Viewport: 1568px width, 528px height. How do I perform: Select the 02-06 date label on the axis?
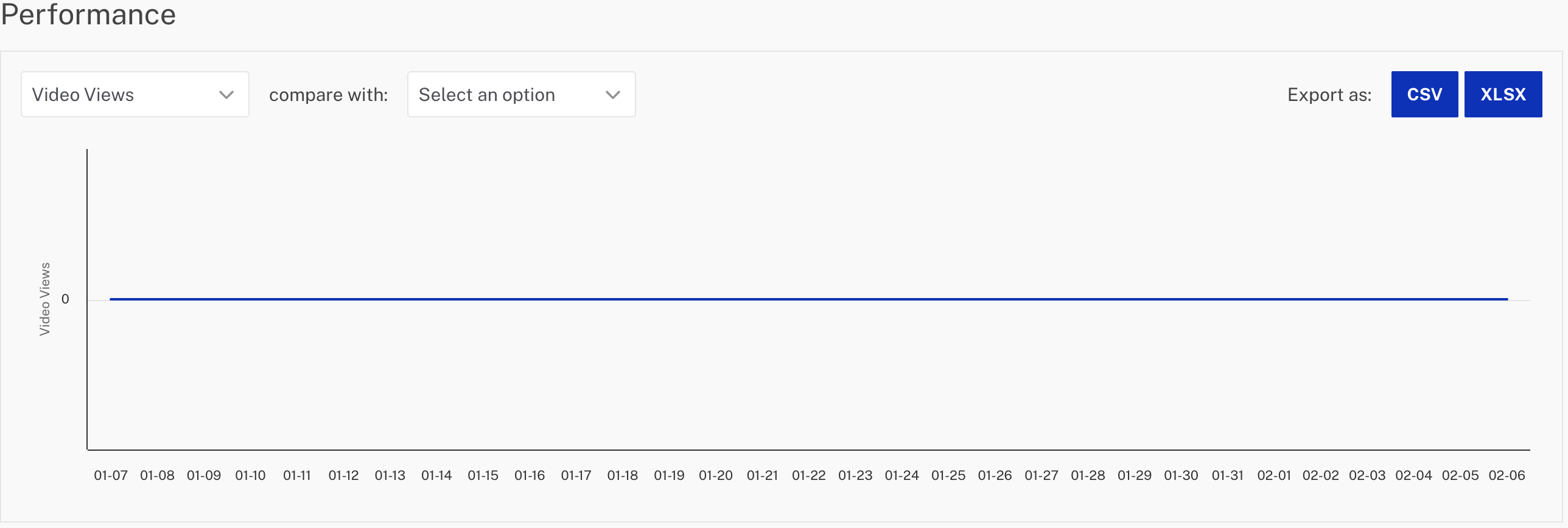[x=1508, y=475]
